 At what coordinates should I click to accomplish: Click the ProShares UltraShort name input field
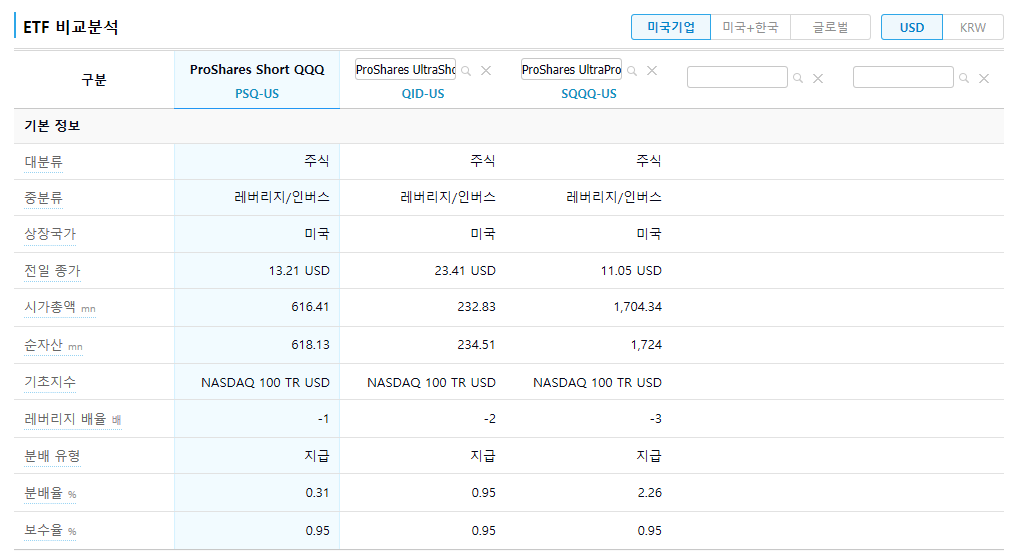point(406,70)
